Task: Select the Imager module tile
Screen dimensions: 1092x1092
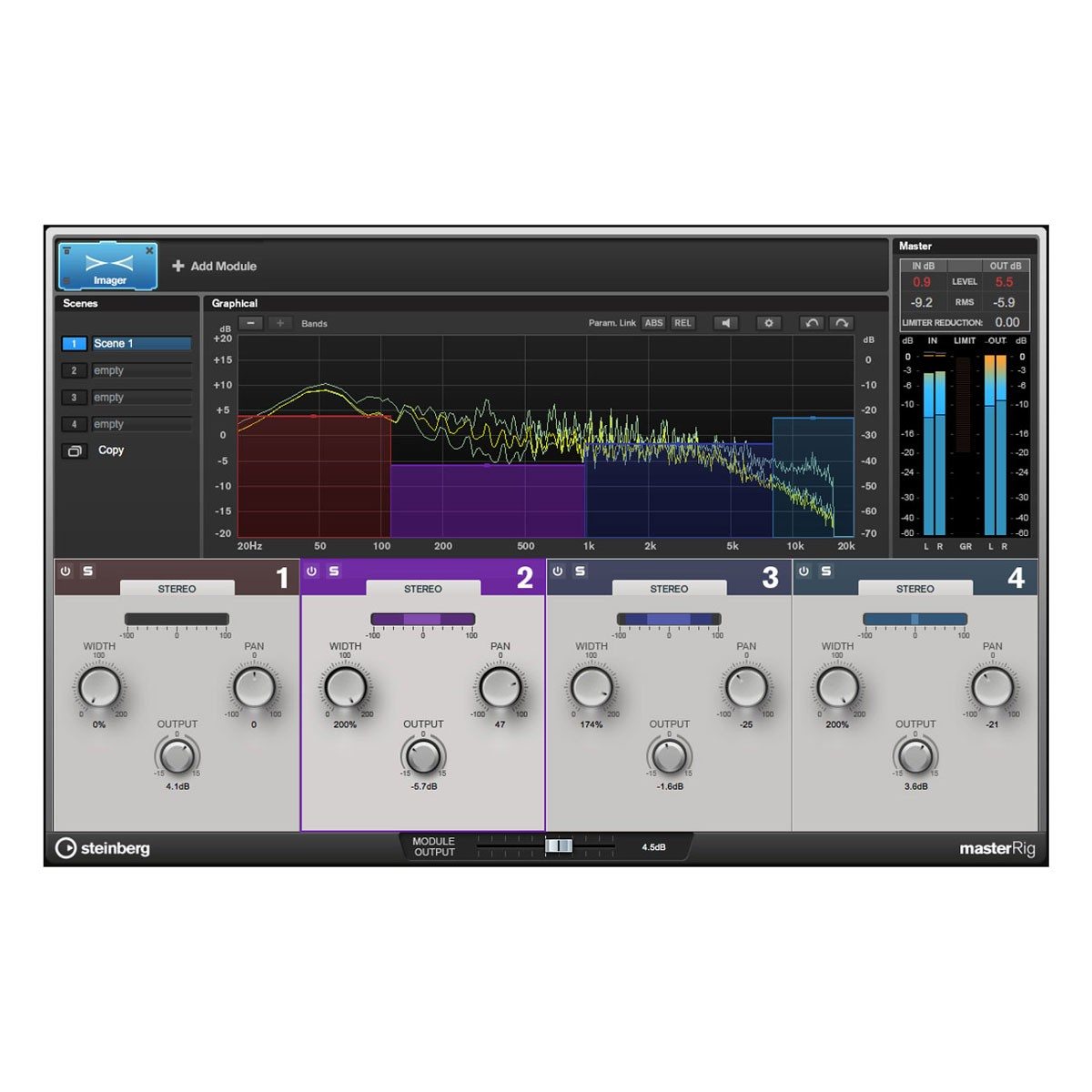Action: [108, 266]
